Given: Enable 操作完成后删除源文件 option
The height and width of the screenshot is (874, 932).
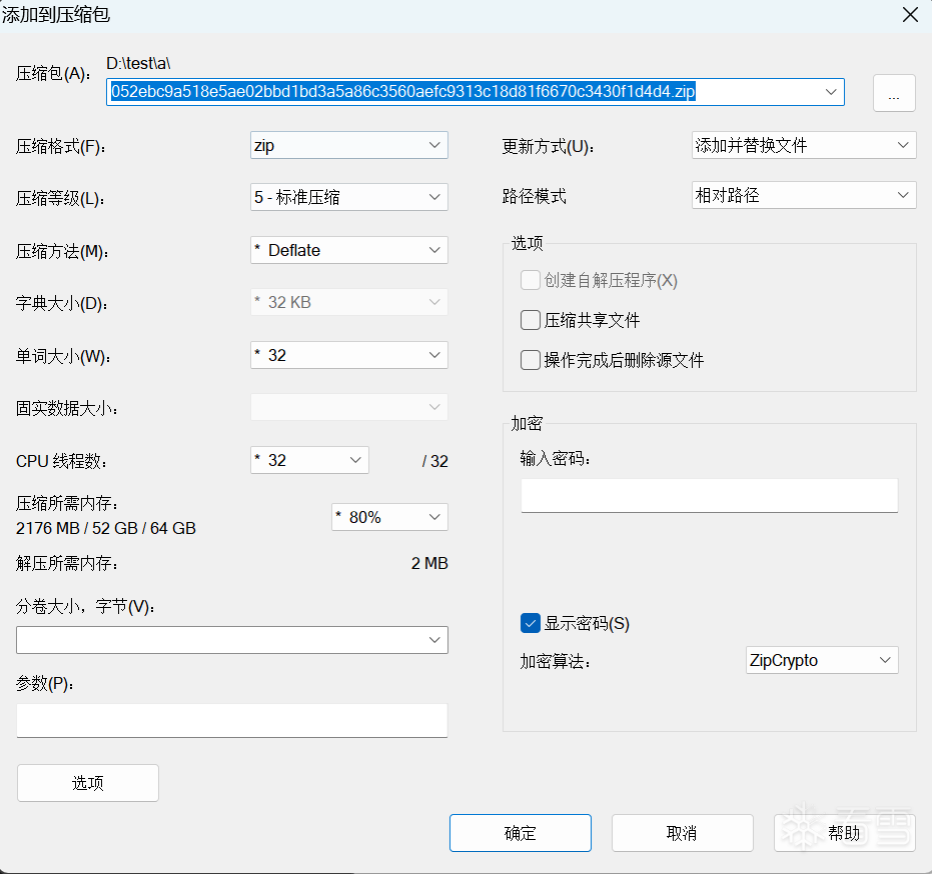Looking at the screenshot, I should [530, 360].
